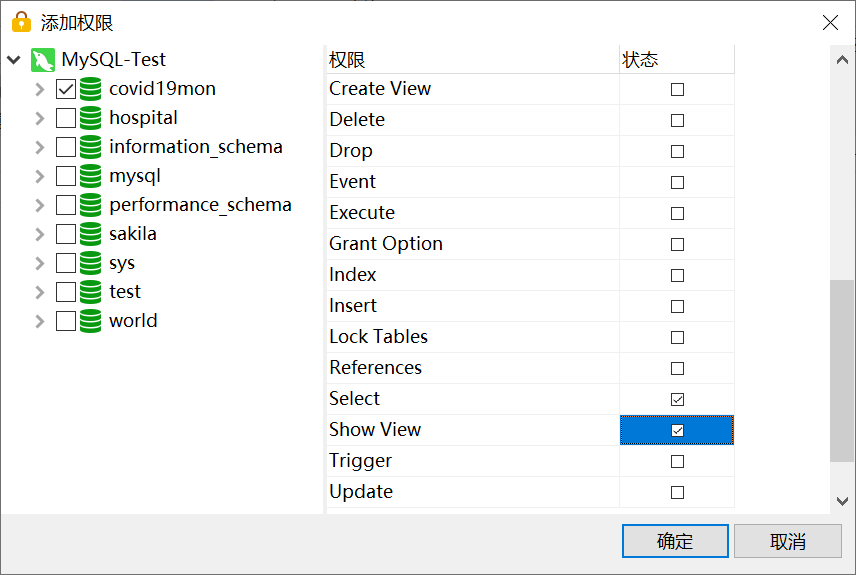This screenshot has height=575, width=856.
Task: Click the sakila database icon
Action: pos(91,234)
